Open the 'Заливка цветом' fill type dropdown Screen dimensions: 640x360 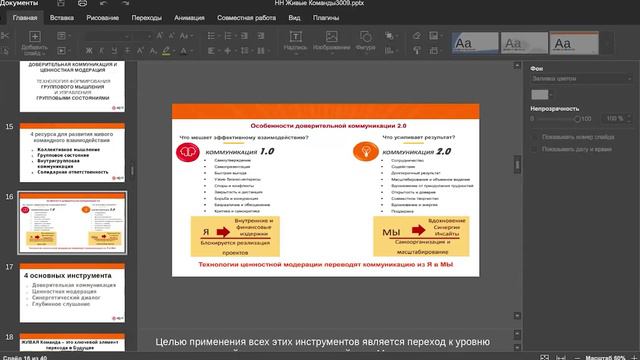pos(582,78)
